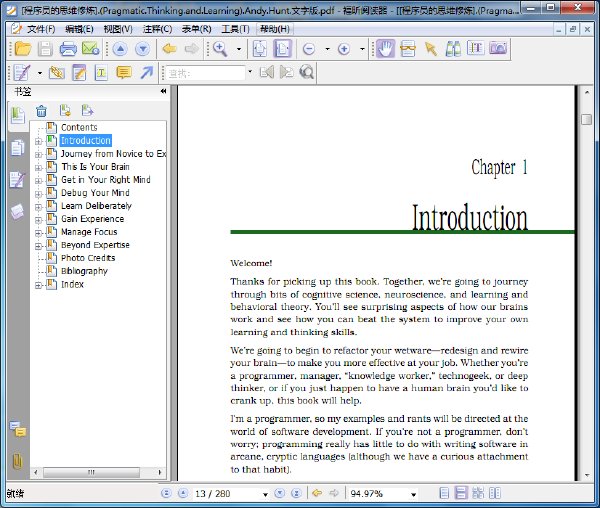Go to previous page with the up arrow

click(x=120, y=49)
